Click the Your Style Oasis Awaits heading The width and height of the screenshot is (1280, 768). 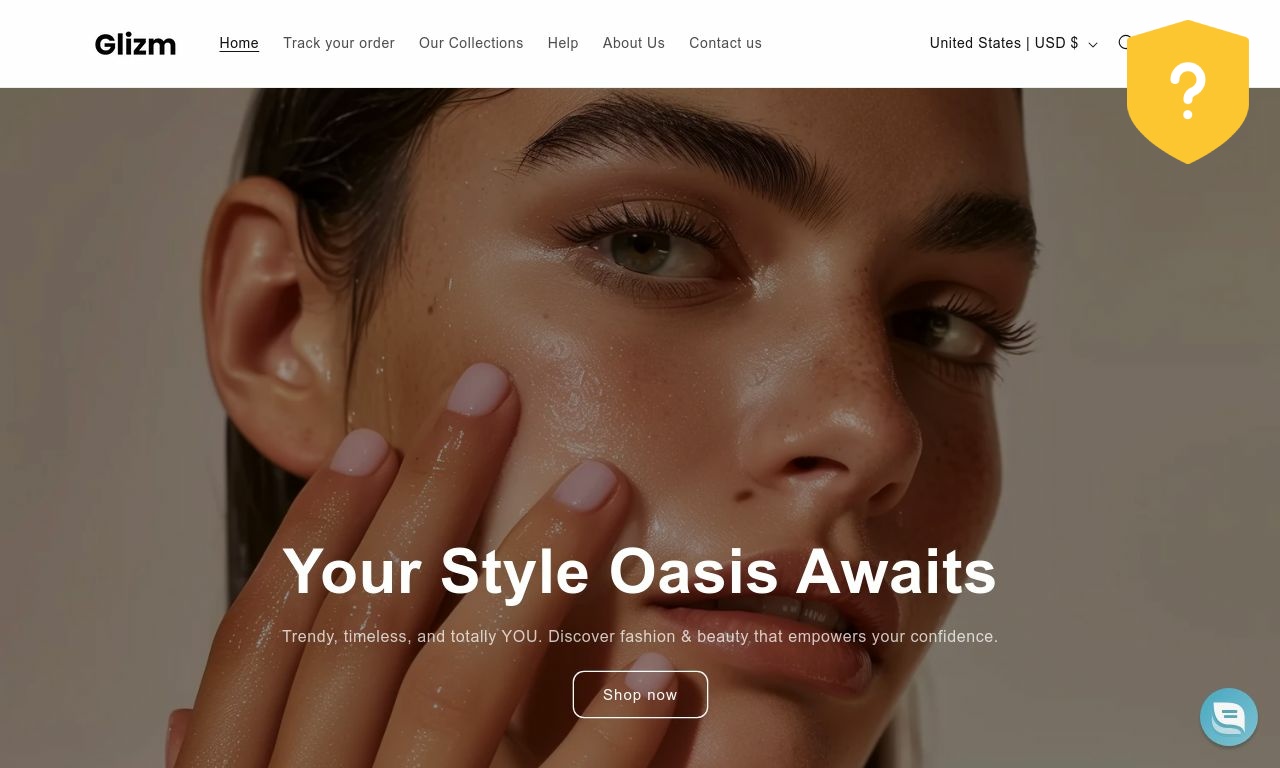tap(640, 571)
